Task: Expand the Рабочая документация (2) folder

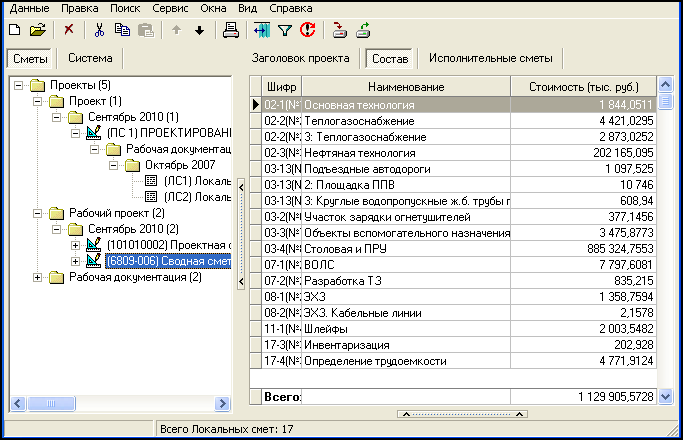Action: click(39, 277)
